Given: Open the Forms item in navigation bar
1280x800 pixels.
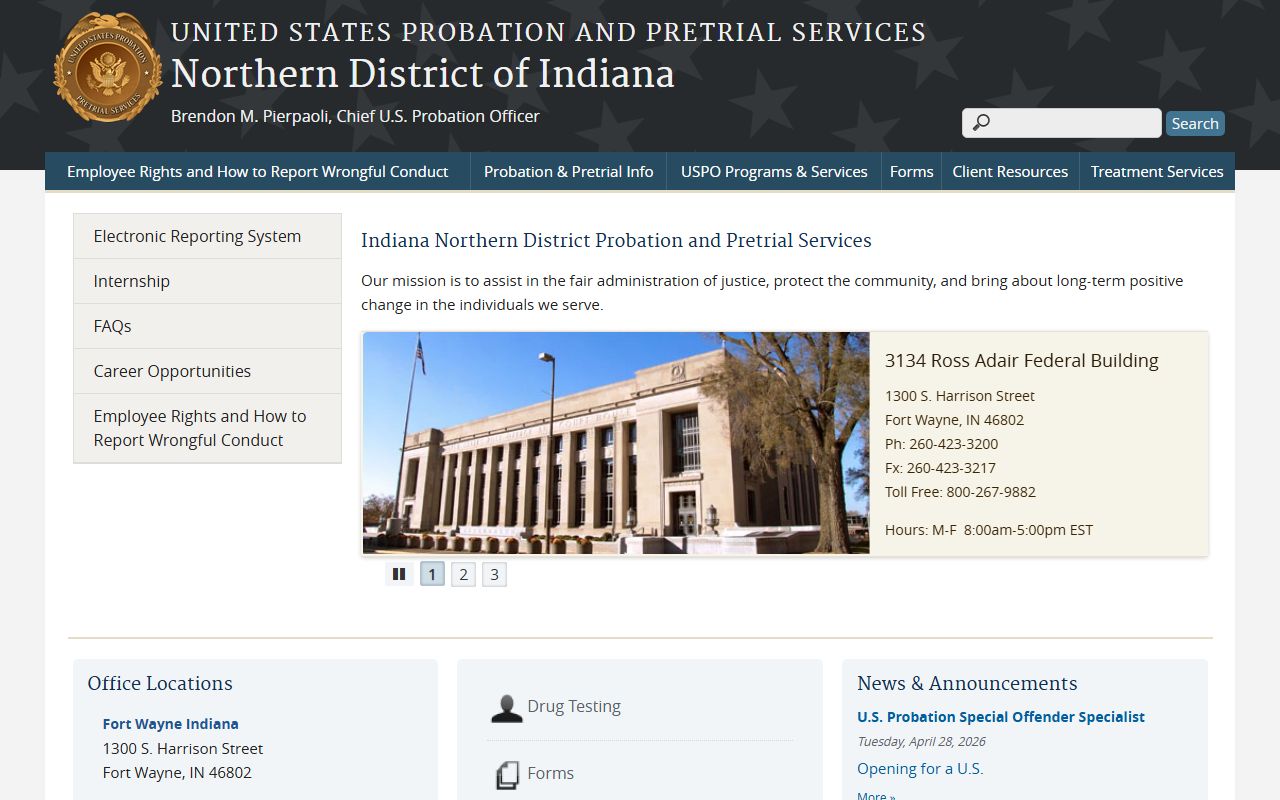Looking at the screenshot, I should coord(912,171).
